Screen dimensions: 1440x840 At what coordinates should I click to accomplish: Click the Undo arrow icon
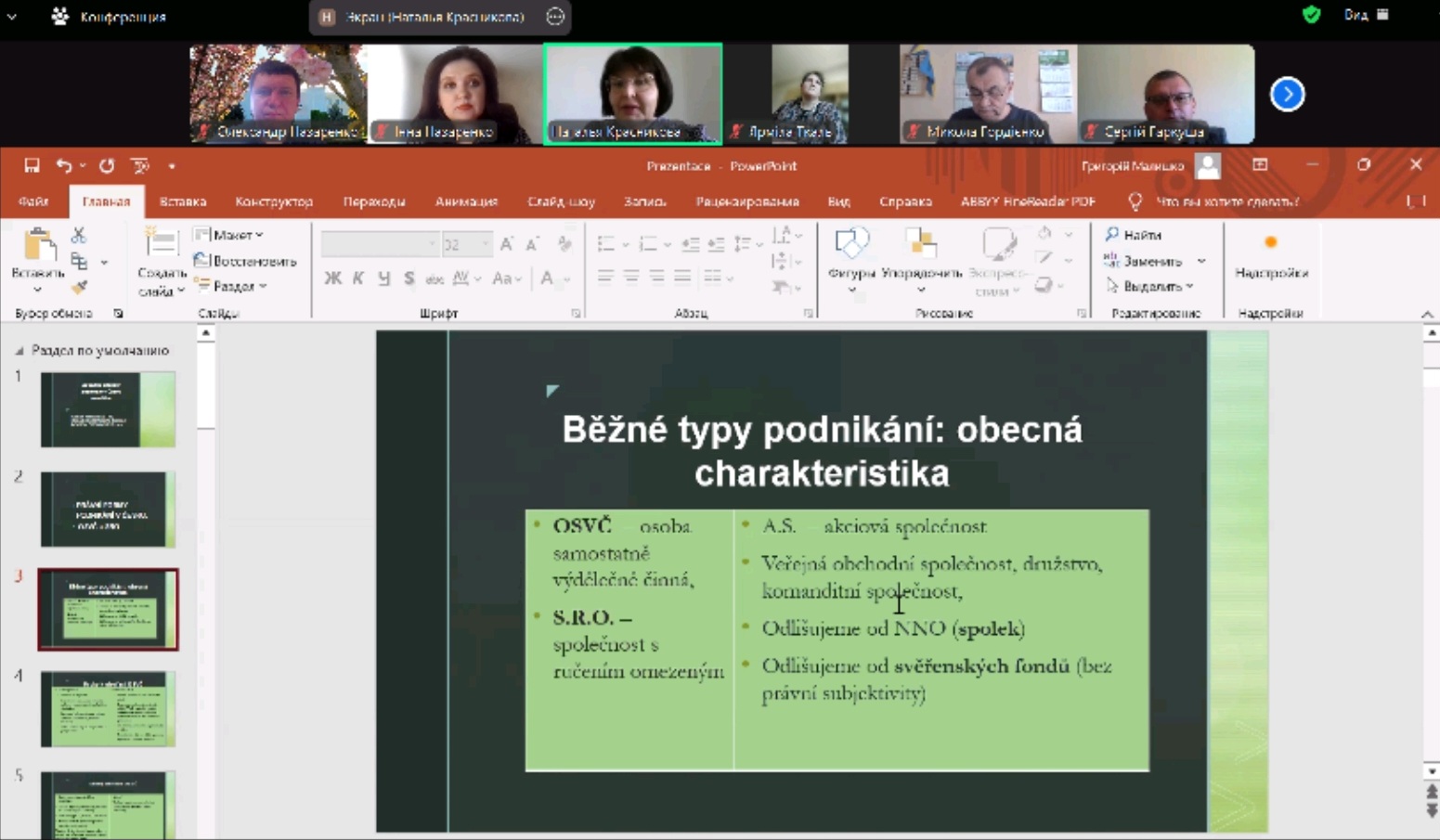click(63, 166)
